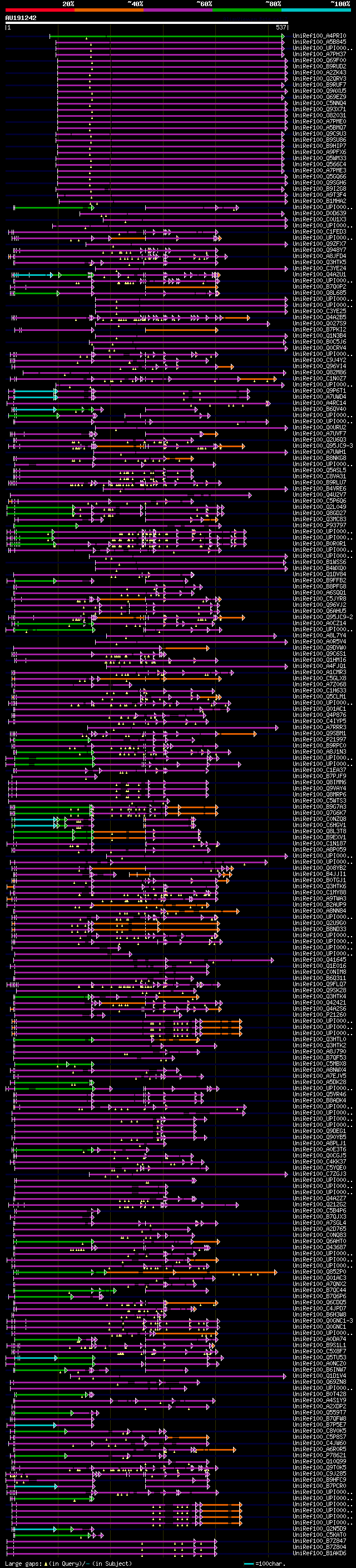The image size is (356, 1568).
Task: Click the label UniRef100_Q1D1V4
Action: [x=319, y=1376]
